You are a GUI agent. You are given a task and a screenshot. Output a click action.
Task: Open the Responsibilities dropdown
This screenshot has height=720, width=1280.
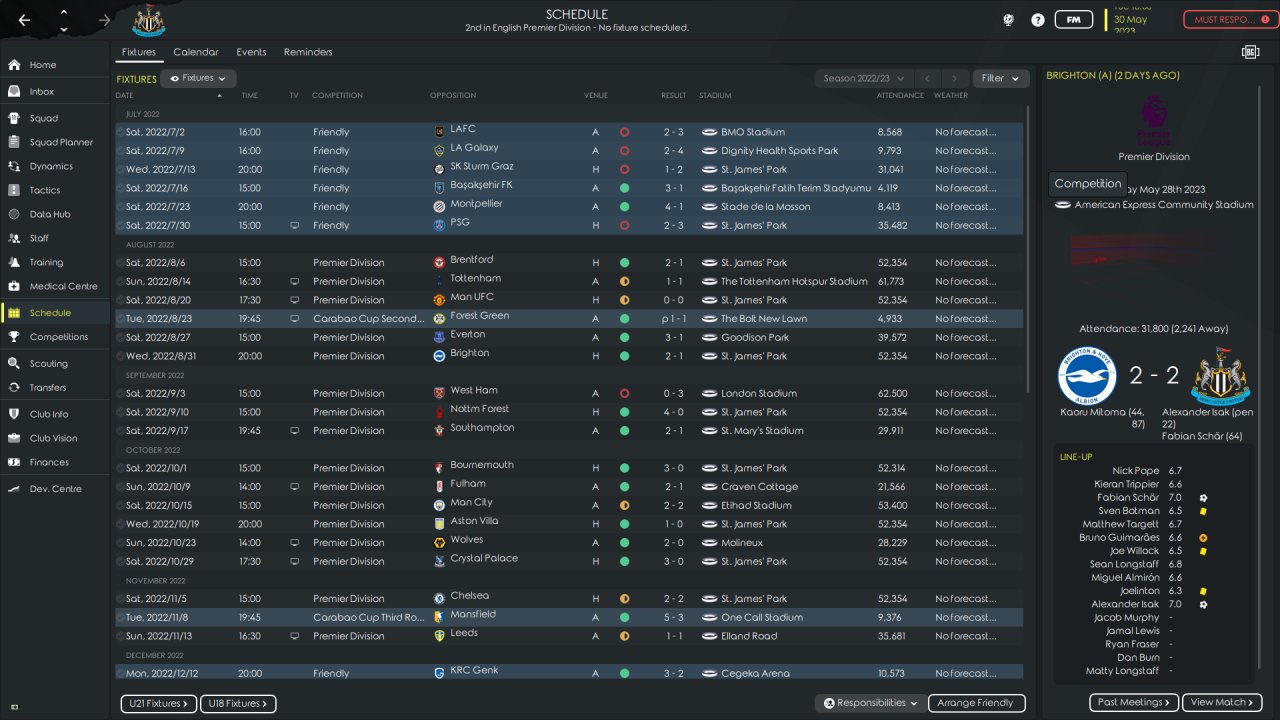coord(869,703)
